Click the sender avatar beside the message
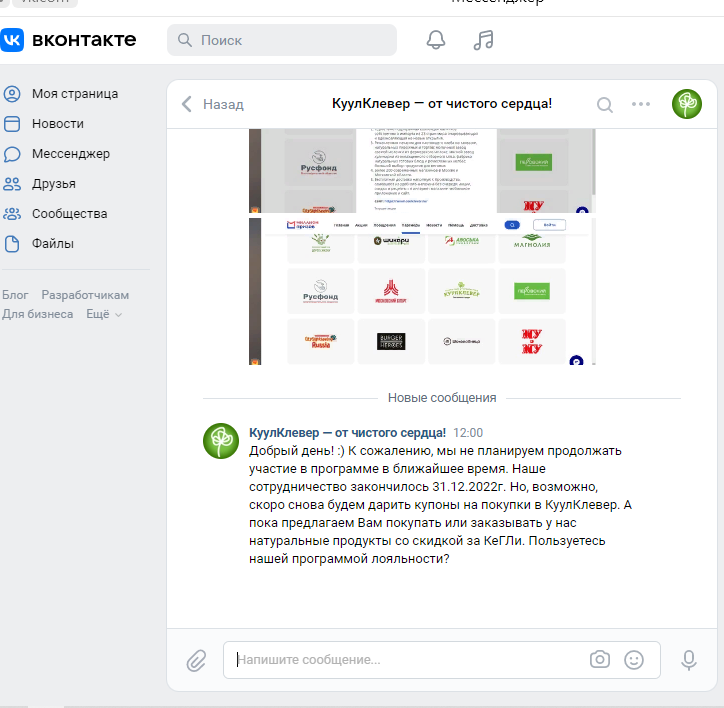 221,441
